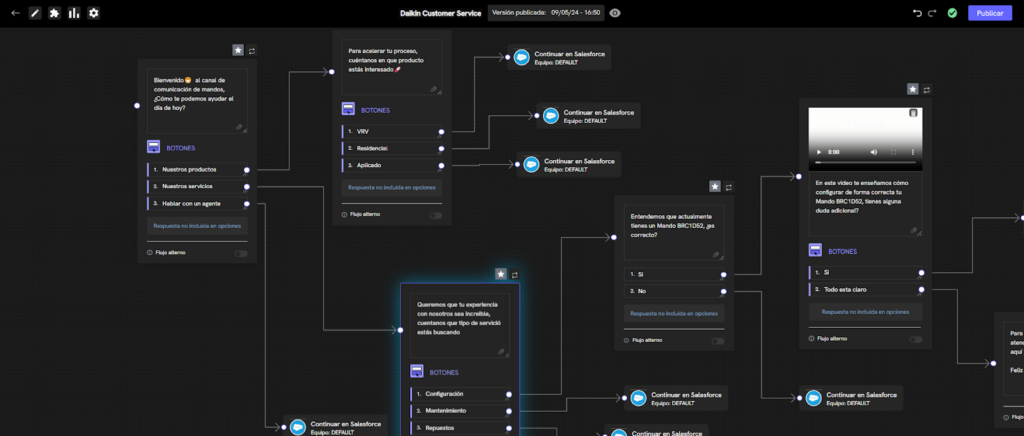This screenshot has height=436, width=1024.
Task: Open the gear settings icon
Action: pos(94,13)
